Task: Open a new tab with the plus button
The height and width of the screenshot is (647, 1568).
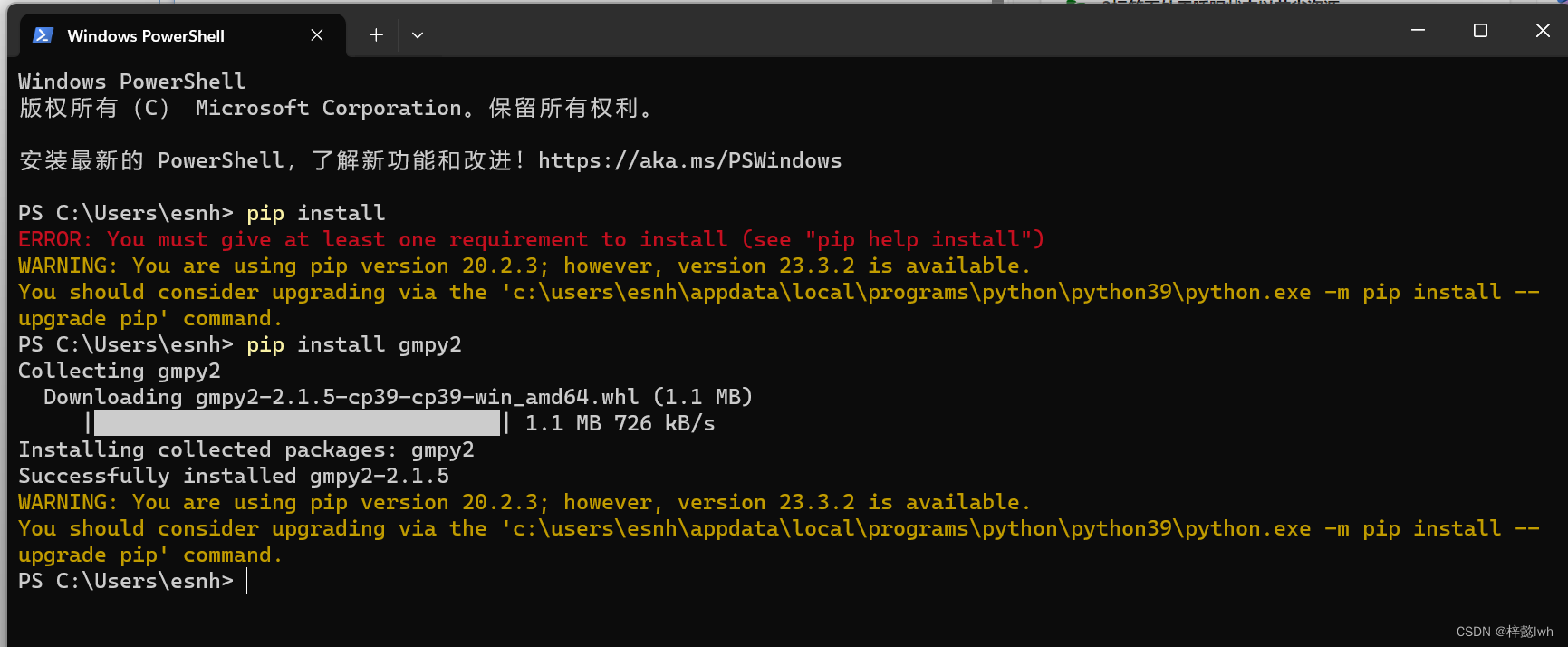Action: 376,35
